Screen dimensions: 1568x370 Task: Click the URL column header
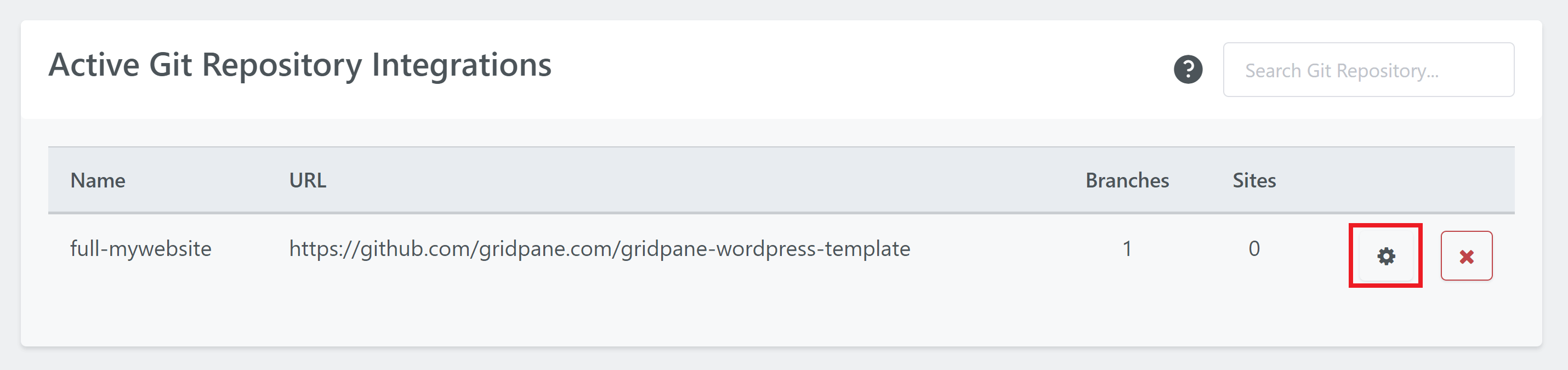point(308,181)
